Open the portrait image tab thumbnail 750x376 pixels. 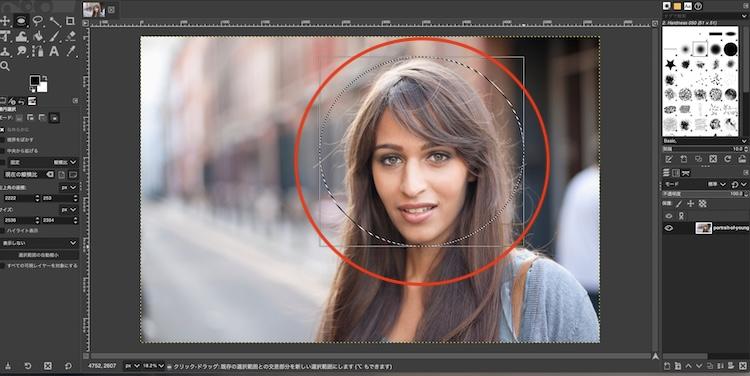coord(94,10)
